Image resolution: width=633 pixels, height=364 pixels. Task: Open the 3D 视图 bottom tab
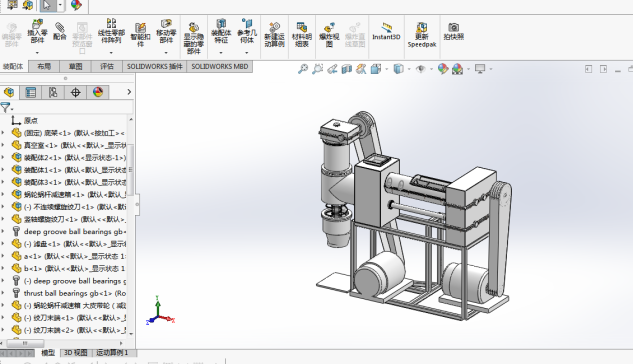[75, 353]
